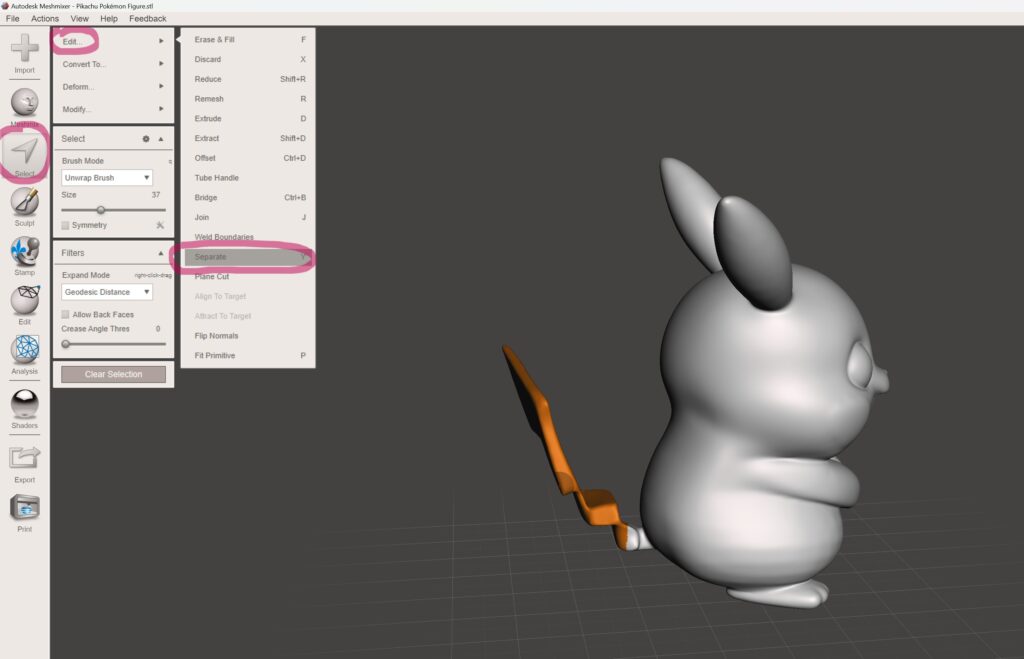This screenshot has width=1024, height=659.
Task: Click the brush Size slider handle
Action: (x=100, y=210)
